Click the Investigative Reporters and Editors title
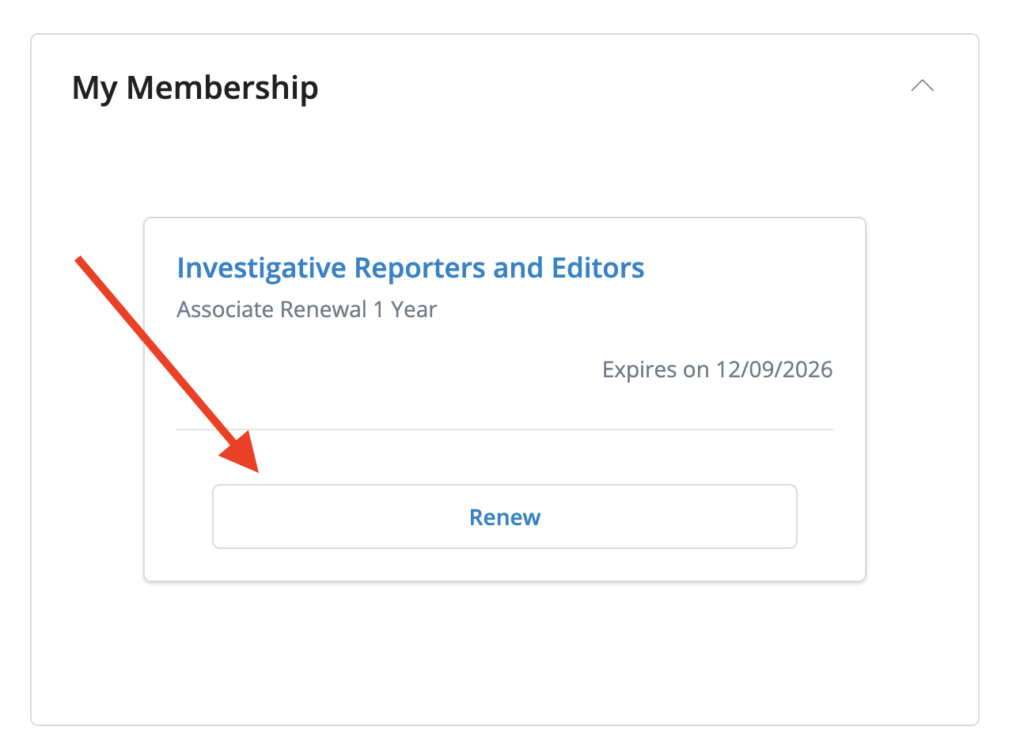Screen dimensions: 1024x753 click(x=410, y=268)
